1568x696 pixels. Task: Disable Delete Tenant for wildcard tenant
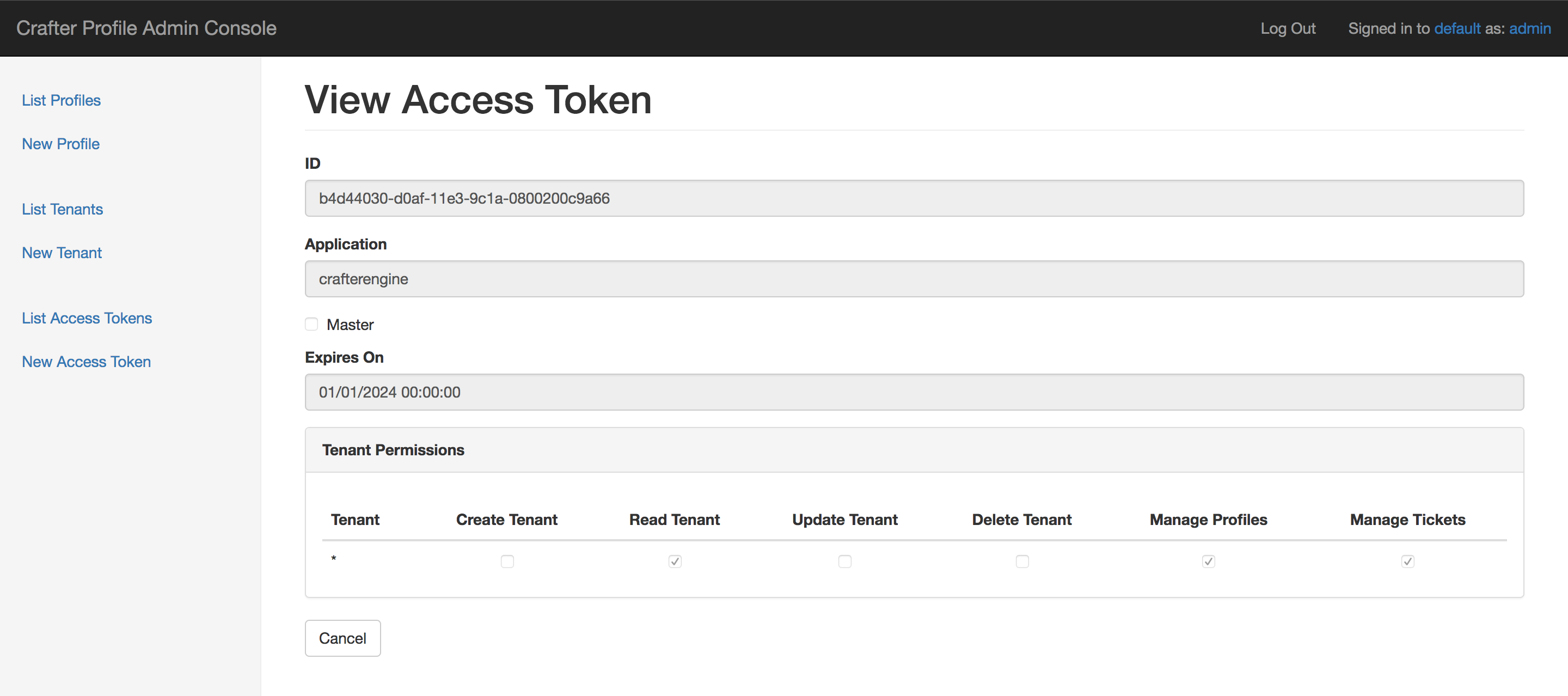1022,560
